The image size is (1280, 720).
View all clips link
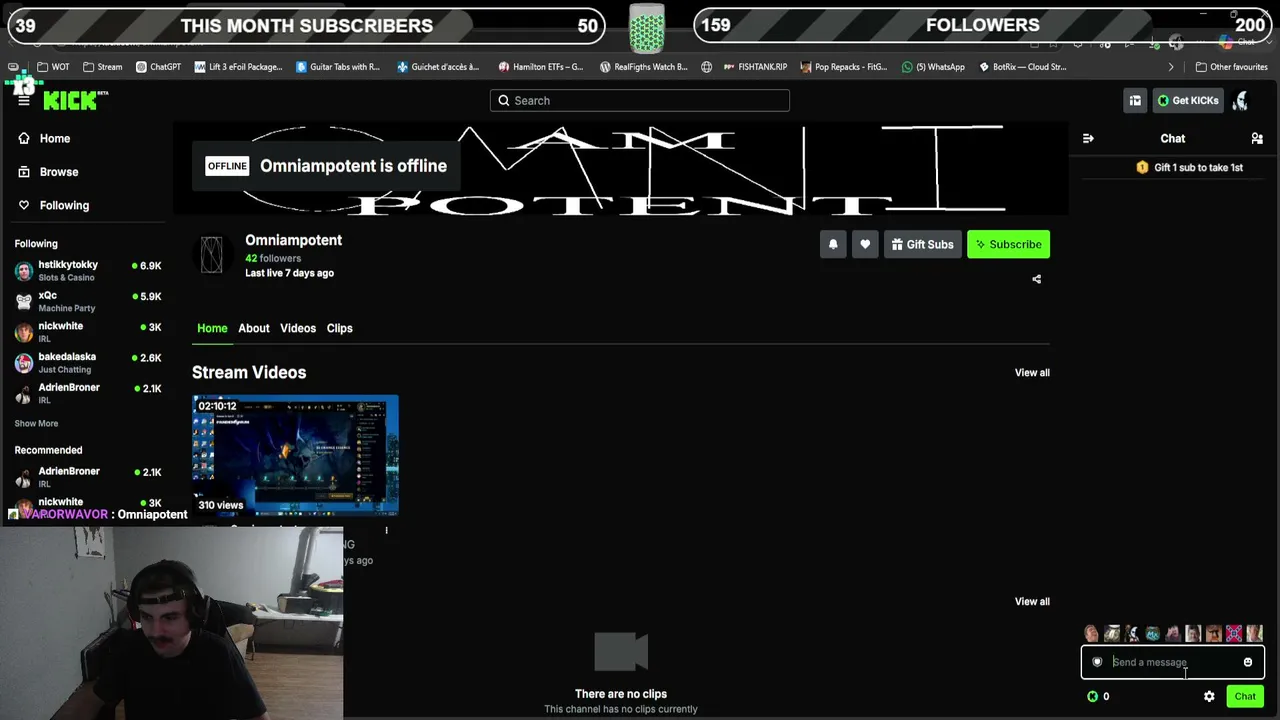[x=1032, y=602]
